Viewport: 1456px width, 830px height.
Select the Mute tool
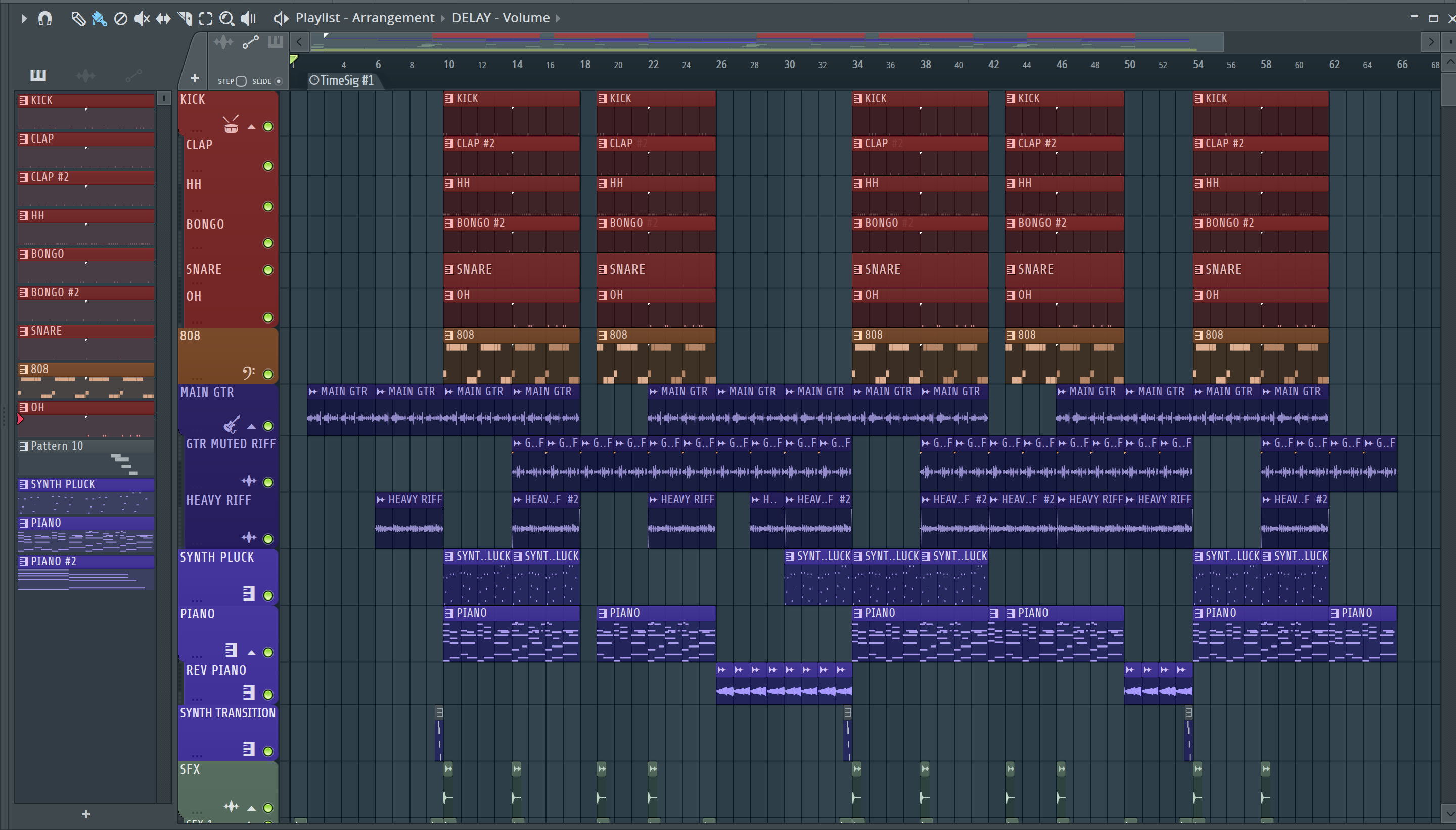142,18
